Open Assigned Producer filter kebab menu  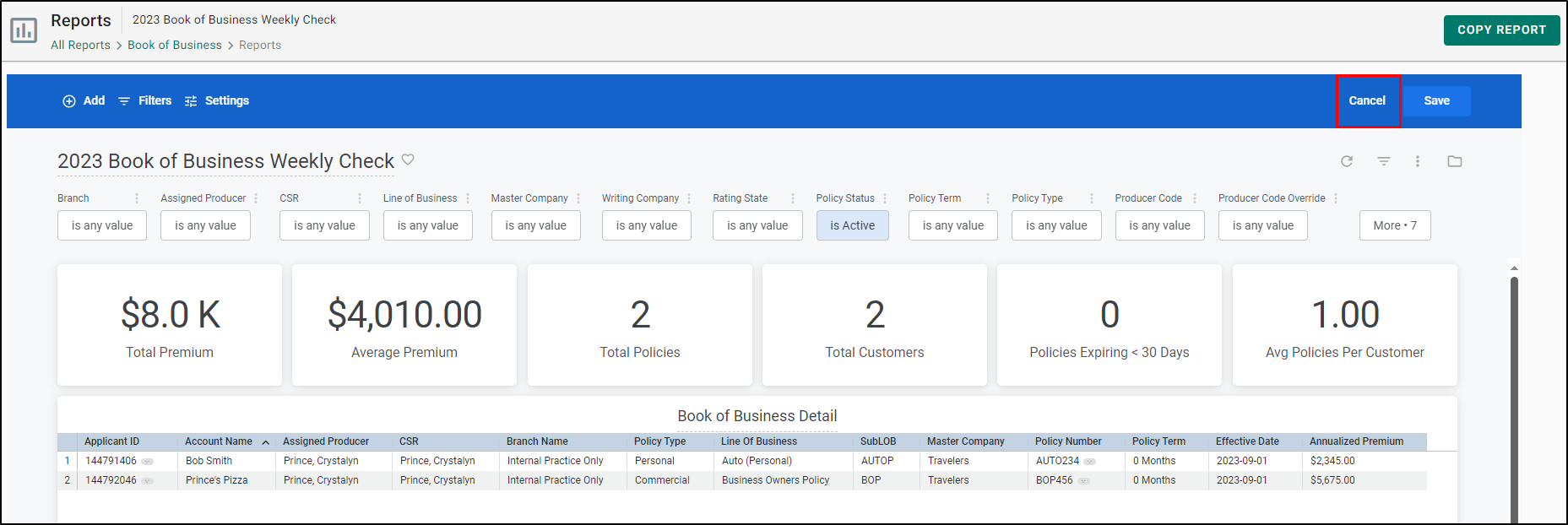point(255,198)
